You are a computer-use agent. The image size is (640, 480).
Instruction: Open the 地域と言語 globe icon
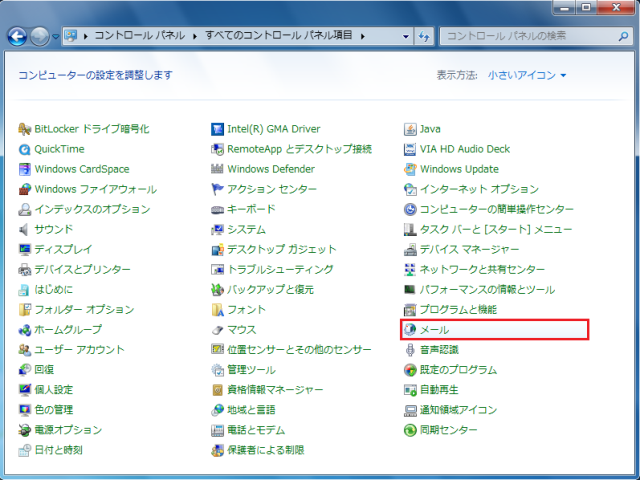coord(217,410)
